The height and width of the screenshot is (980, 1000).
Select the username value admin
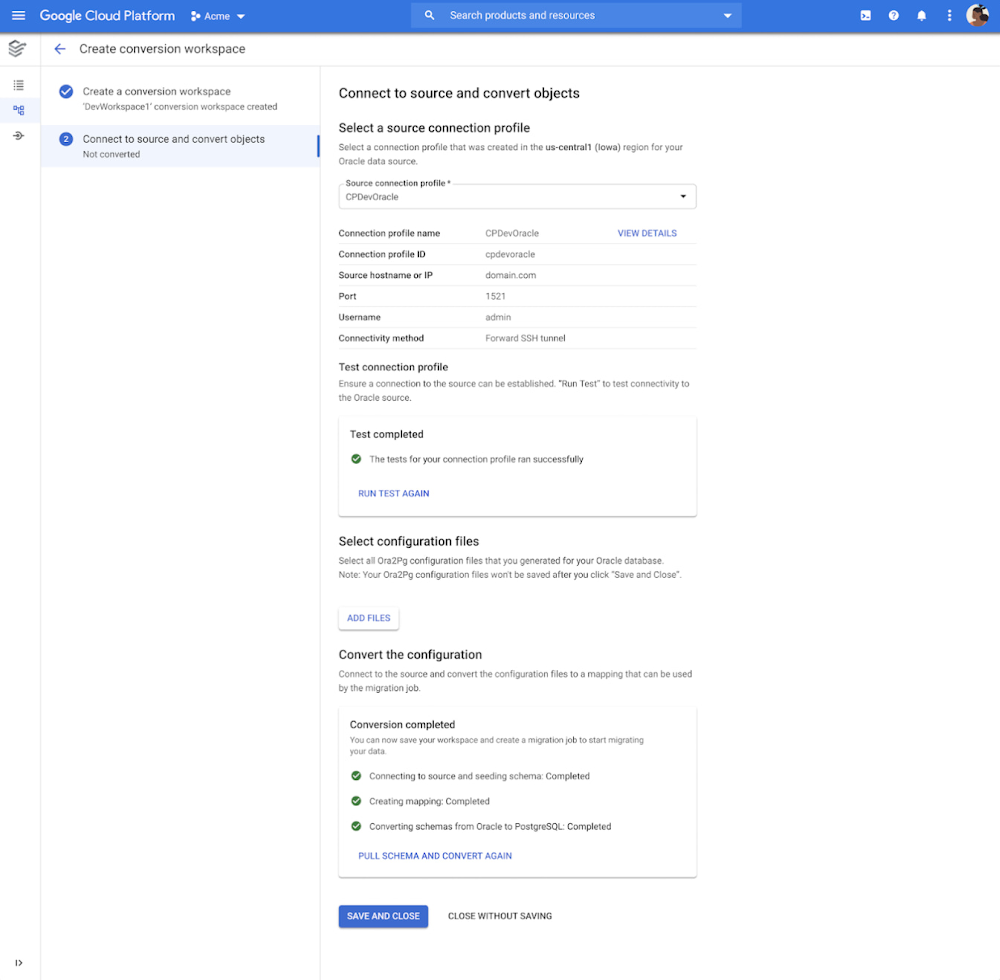click(498, 318)
